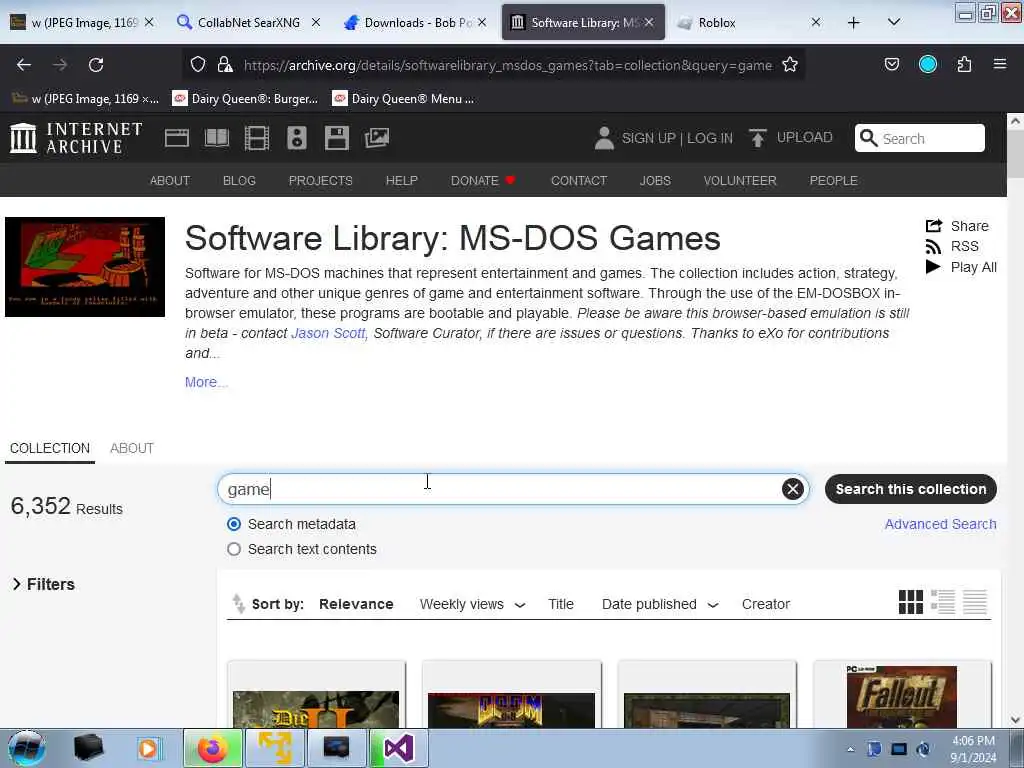Viewport: 1024px width, 768px height.
Task: Click the site lock icon
Action: pyautogui.click(x=225, y=65)
